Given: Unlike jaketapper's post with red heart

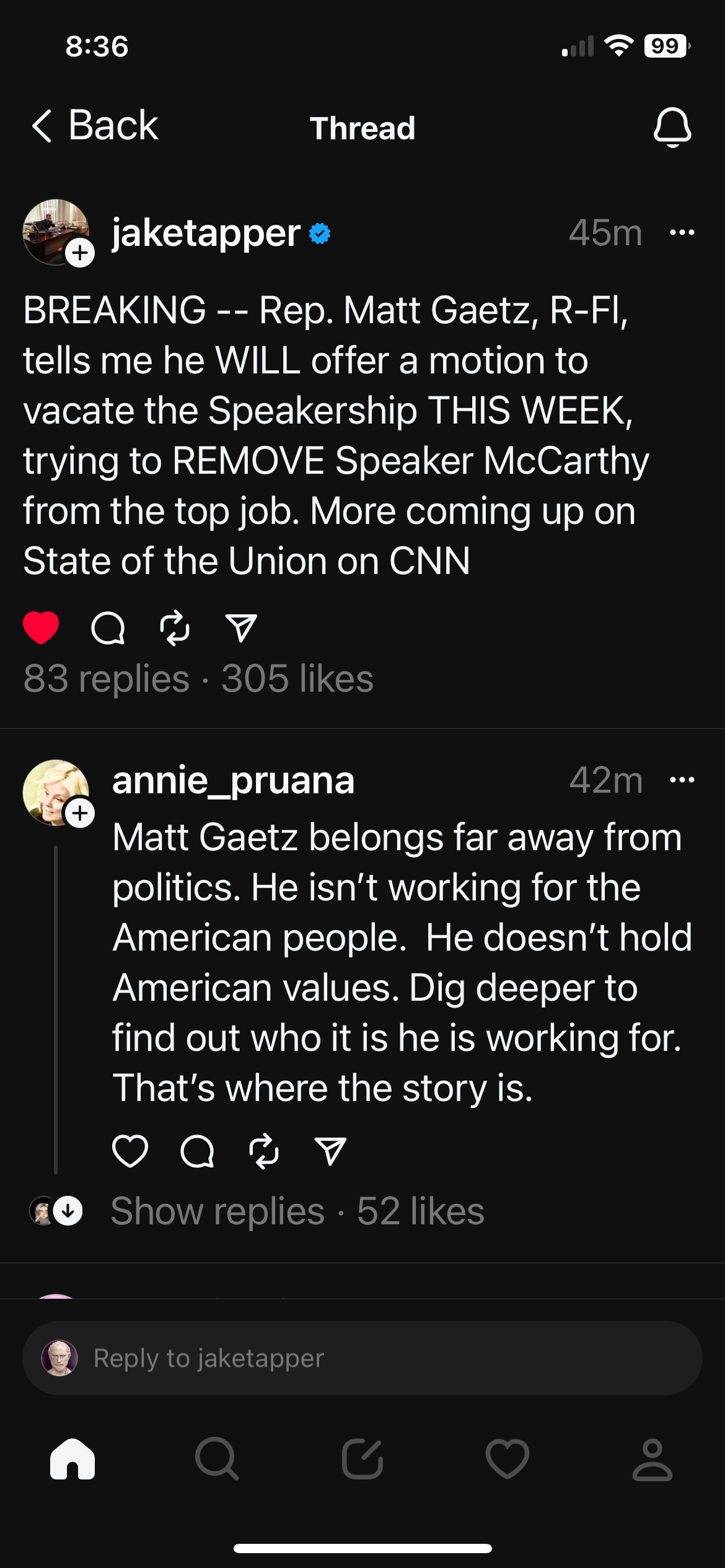Looking at the screenshot, I should click(x=41, y=628).
